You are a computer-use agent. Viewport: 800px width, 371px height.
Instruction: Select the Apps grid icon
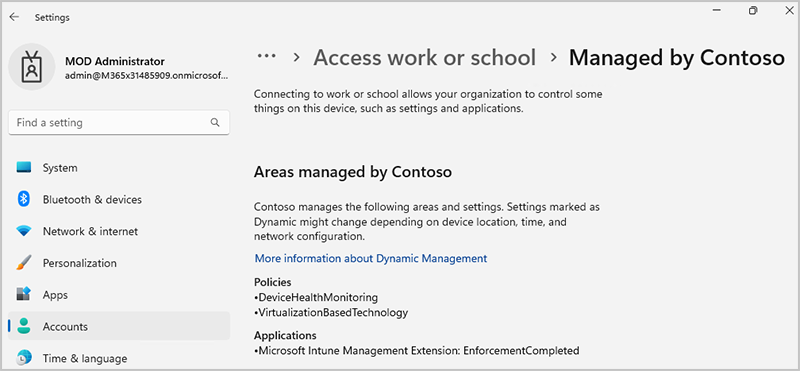[x=24, y=294]
